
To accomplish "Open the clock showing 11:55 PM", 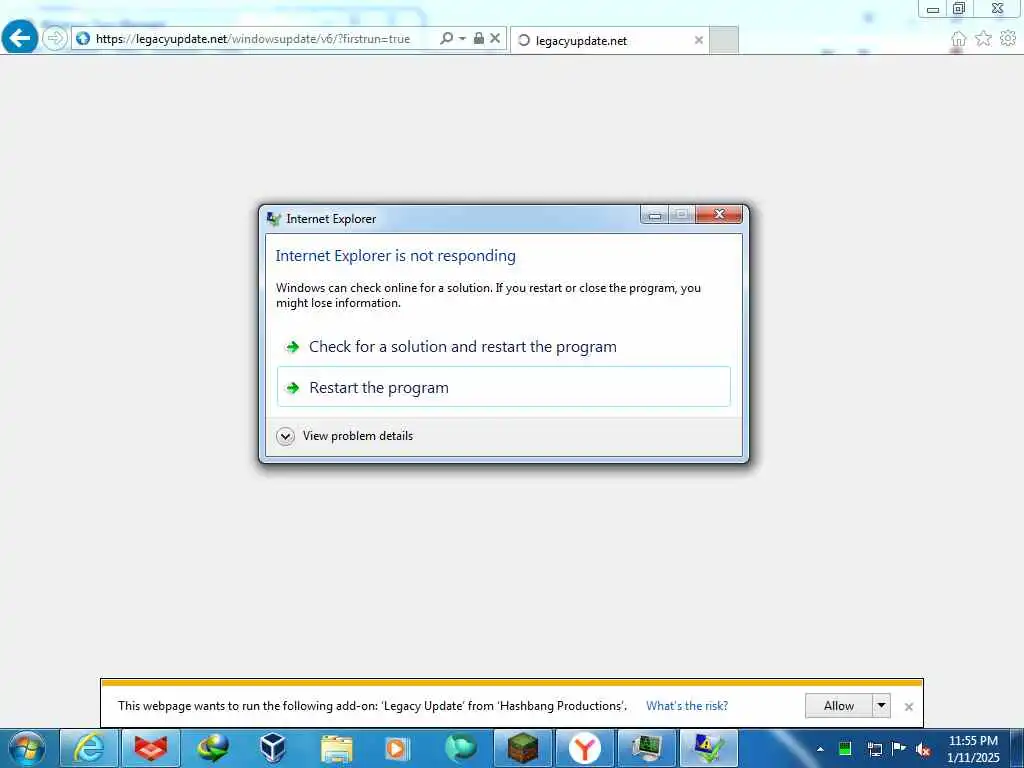I will click(x=973, y=749).
